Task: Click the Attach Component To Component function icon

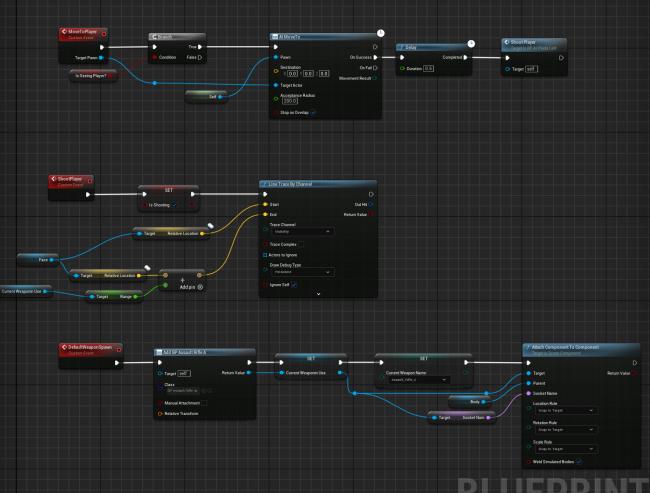Action: pyautogui.click(x=528, y=347)
